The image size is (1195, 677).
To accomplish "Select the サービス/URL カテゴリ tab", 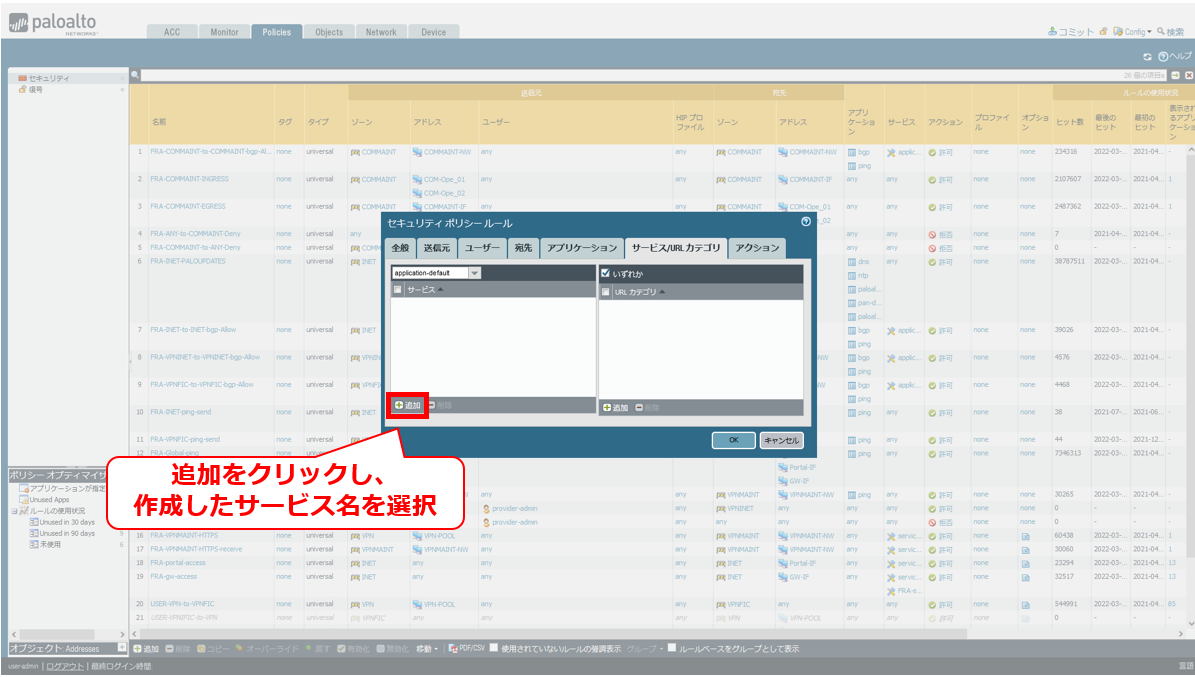I will pos(676,248).
